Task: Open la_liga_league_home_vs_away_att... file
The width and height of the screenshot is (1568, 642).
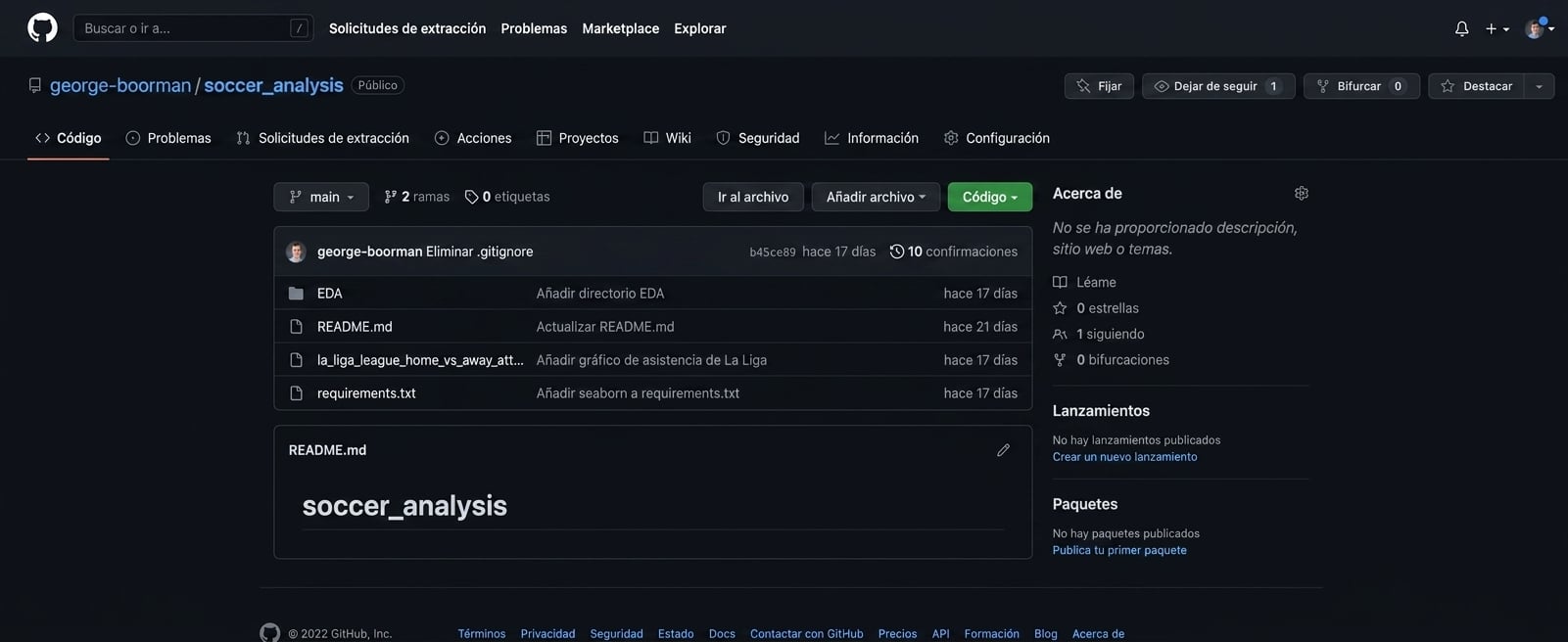Action: tap(420, 360)
